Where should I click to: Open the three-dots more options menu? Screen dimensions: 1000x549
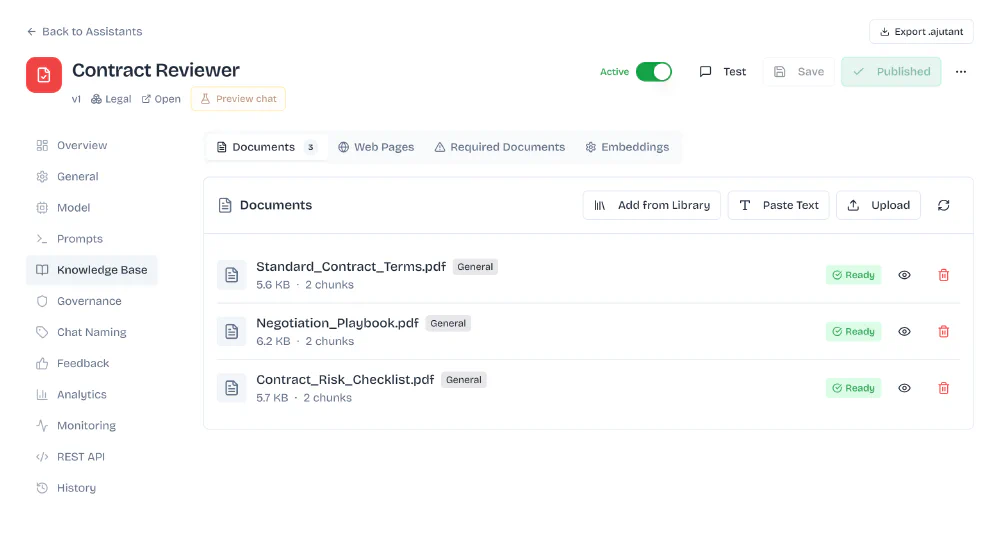click(x=960, y=71)
